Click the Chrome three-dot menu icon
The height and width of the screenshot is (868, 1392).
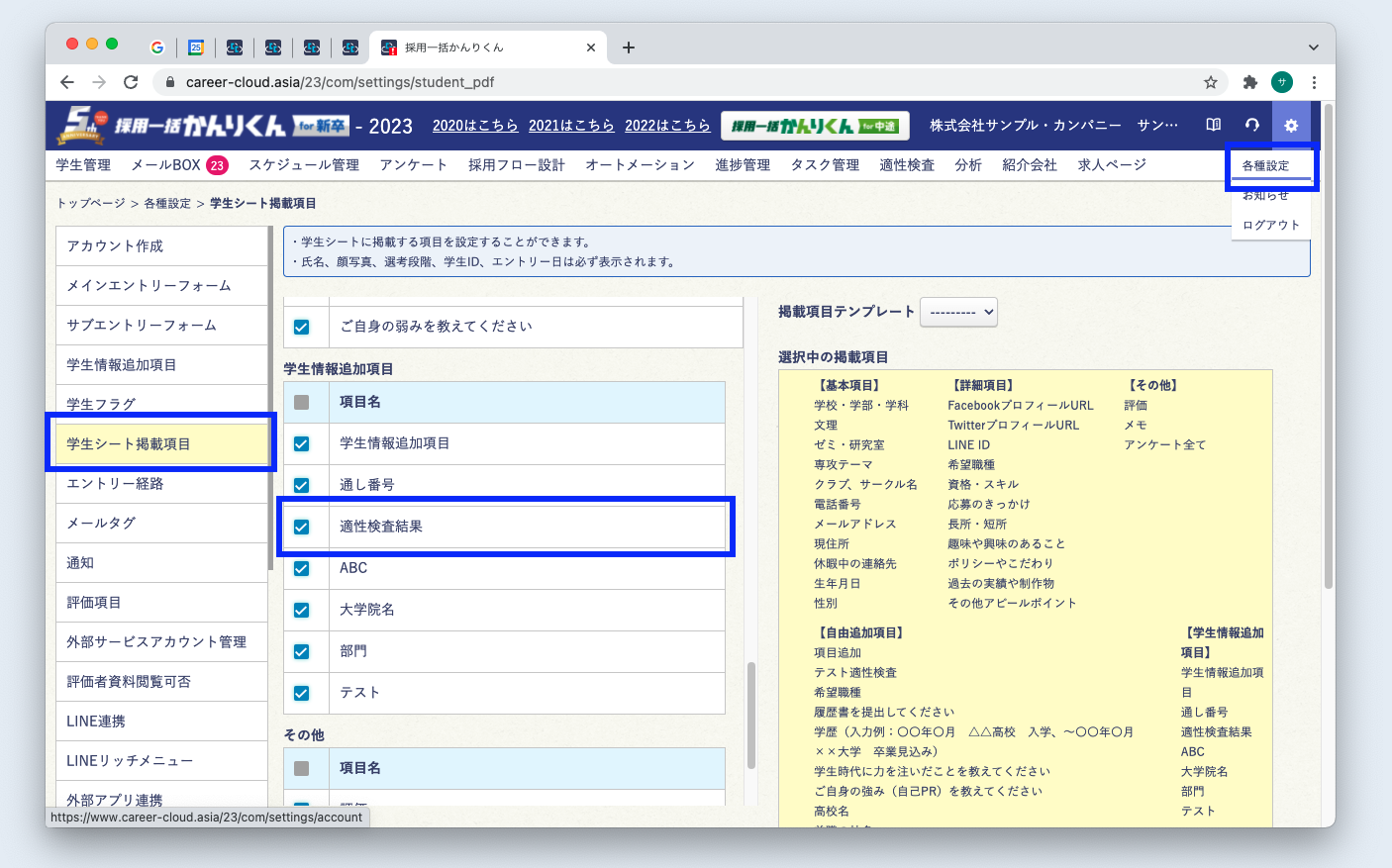[1314, 82]
